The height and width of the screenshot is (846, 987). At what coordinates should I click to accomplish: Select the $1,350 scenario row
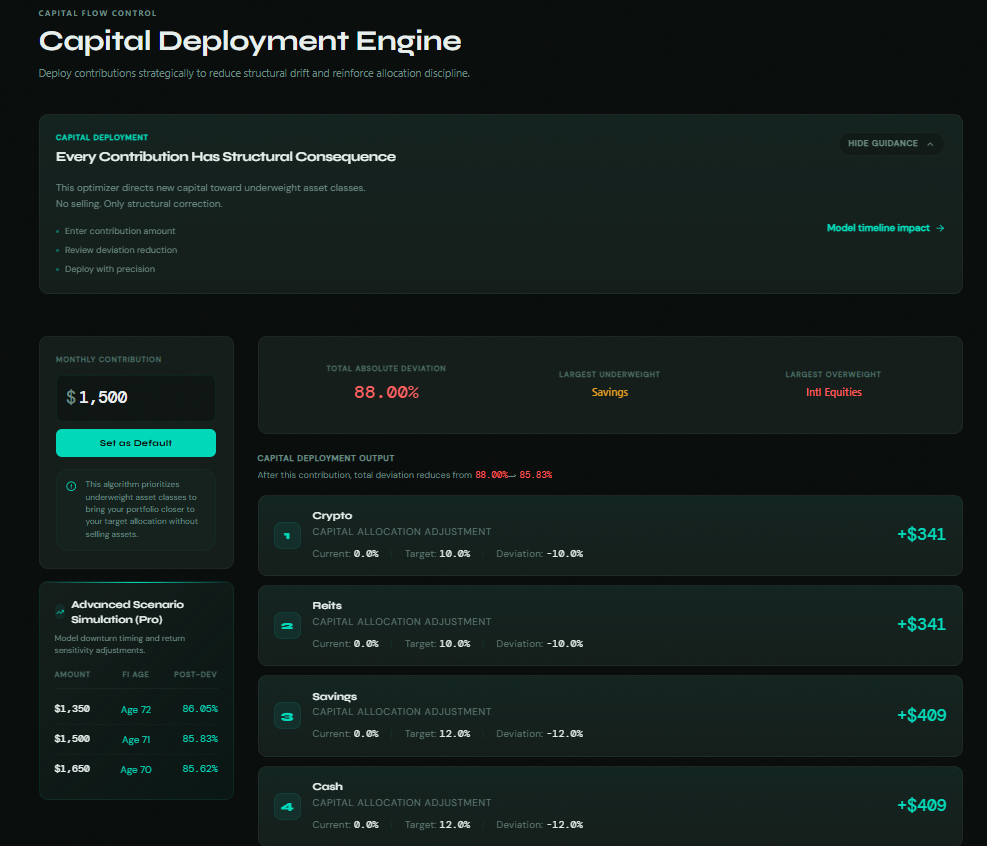(136, 709)
